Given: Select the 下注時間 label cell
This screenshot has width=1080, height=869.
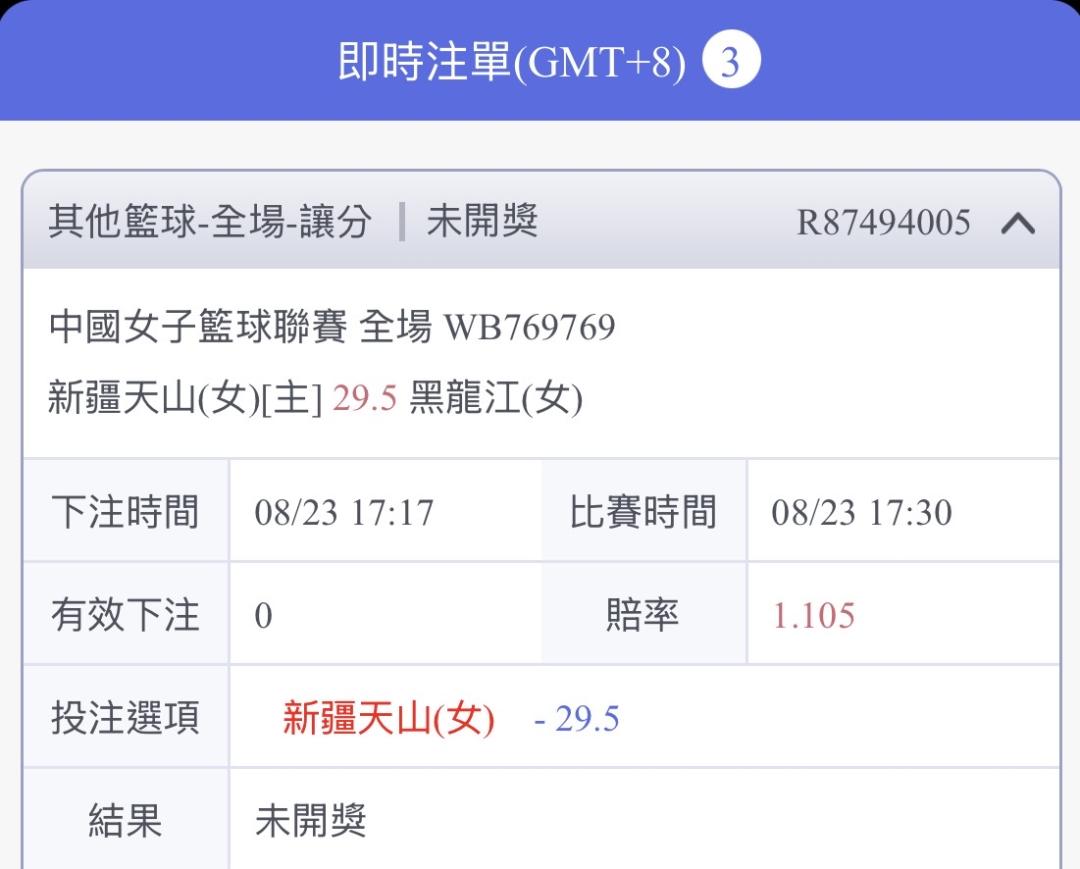Looking at the screenshot, I should (x=126, y=511).
